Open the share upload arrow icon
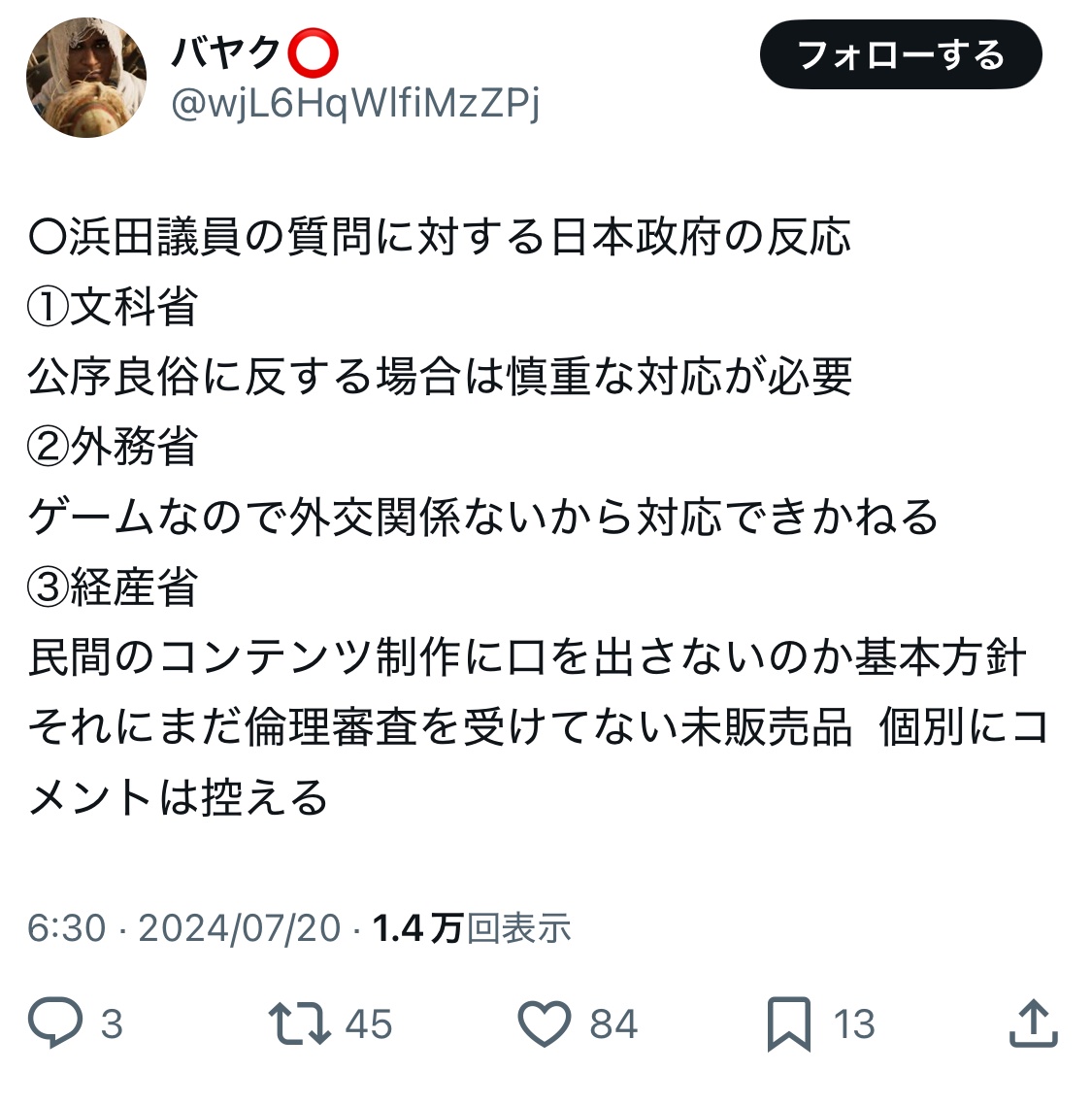The image size is (1092, 1106). [x=1034, y=1022]
